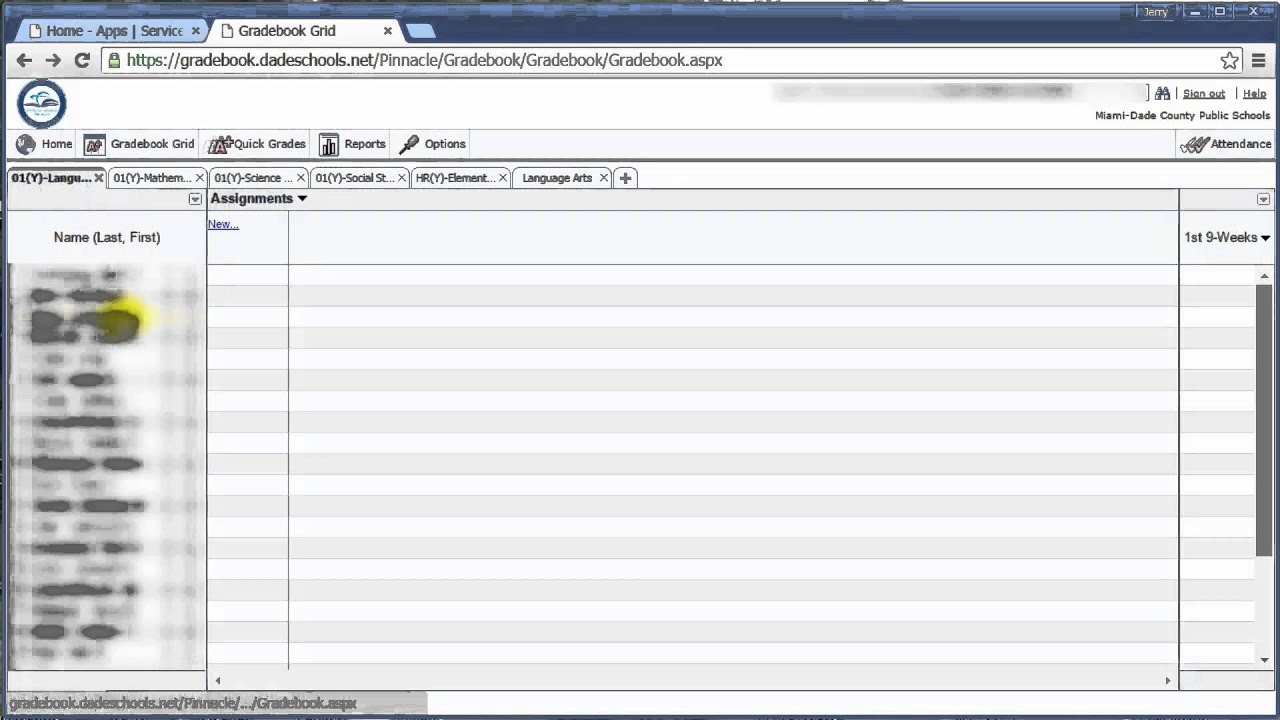The width and height of the screenshot is (1280, 720).
Task: Open grading period column options arrow
Action: tap(1263, 199)
